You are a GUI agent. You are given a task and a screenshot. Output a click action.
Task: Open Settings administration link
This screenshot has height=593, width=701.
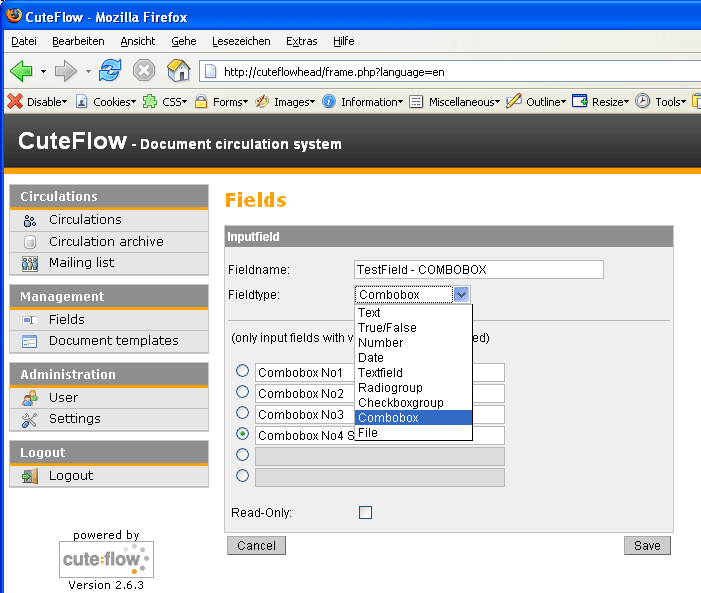tap(75, 419)
